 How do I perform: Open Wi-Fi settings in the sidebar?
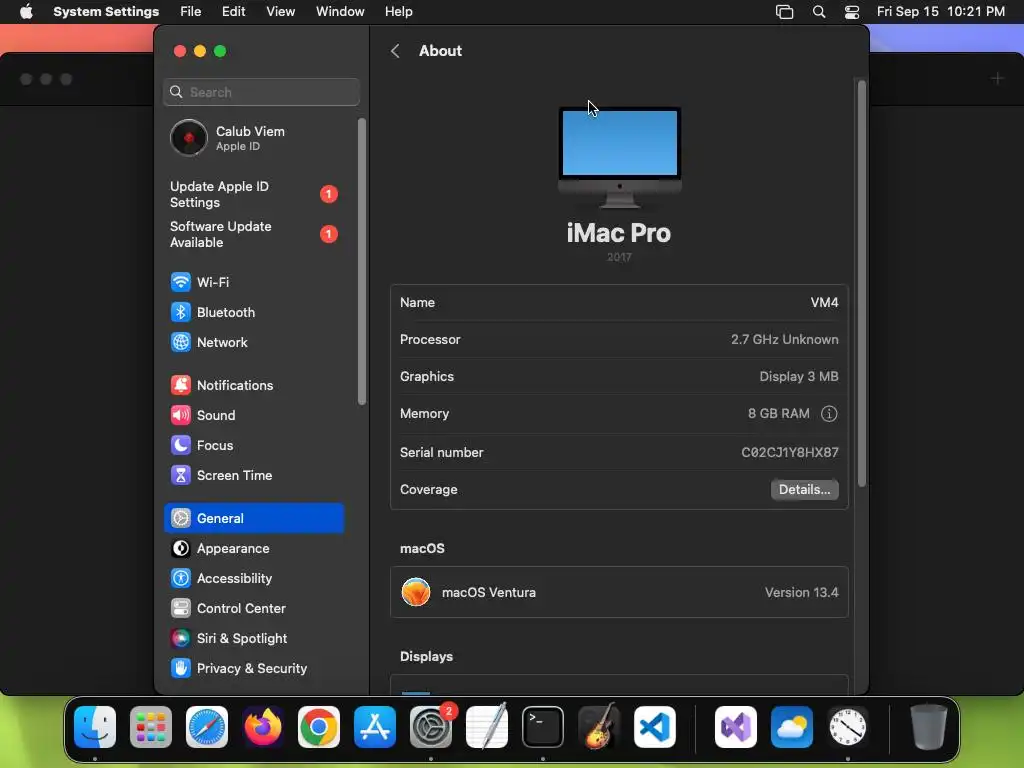pyautogui.click(x=253, y=282)
